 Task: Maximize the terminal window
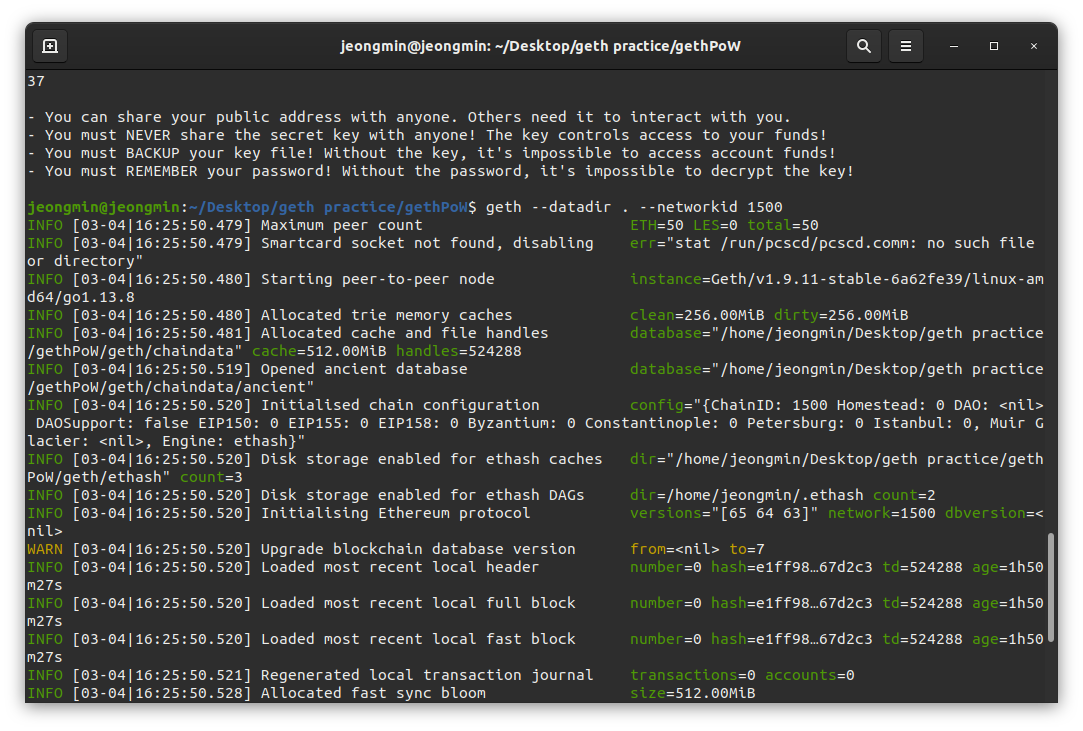pos(994,46)
